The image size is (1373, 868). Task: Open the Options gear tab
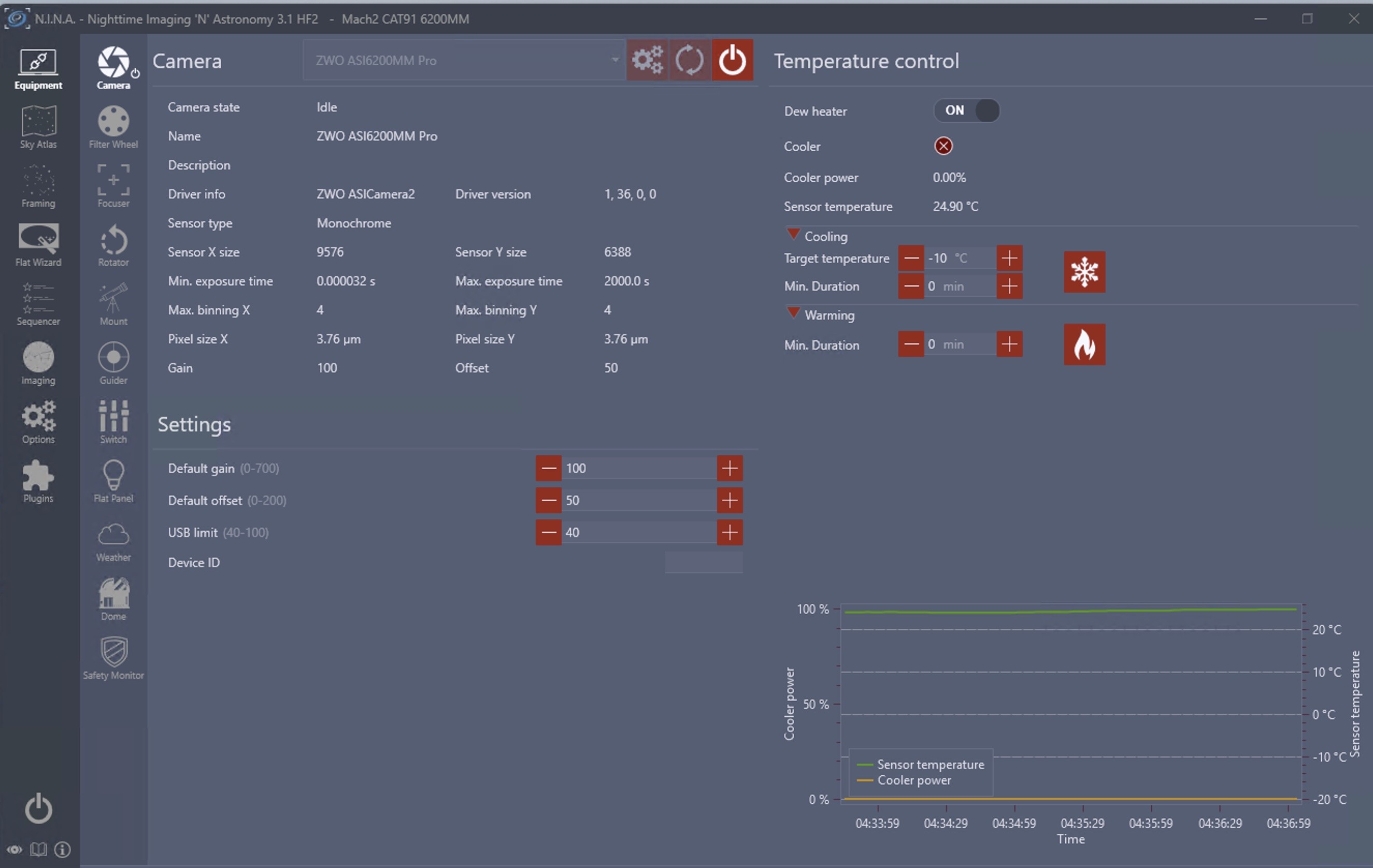(x=38, y=422)
